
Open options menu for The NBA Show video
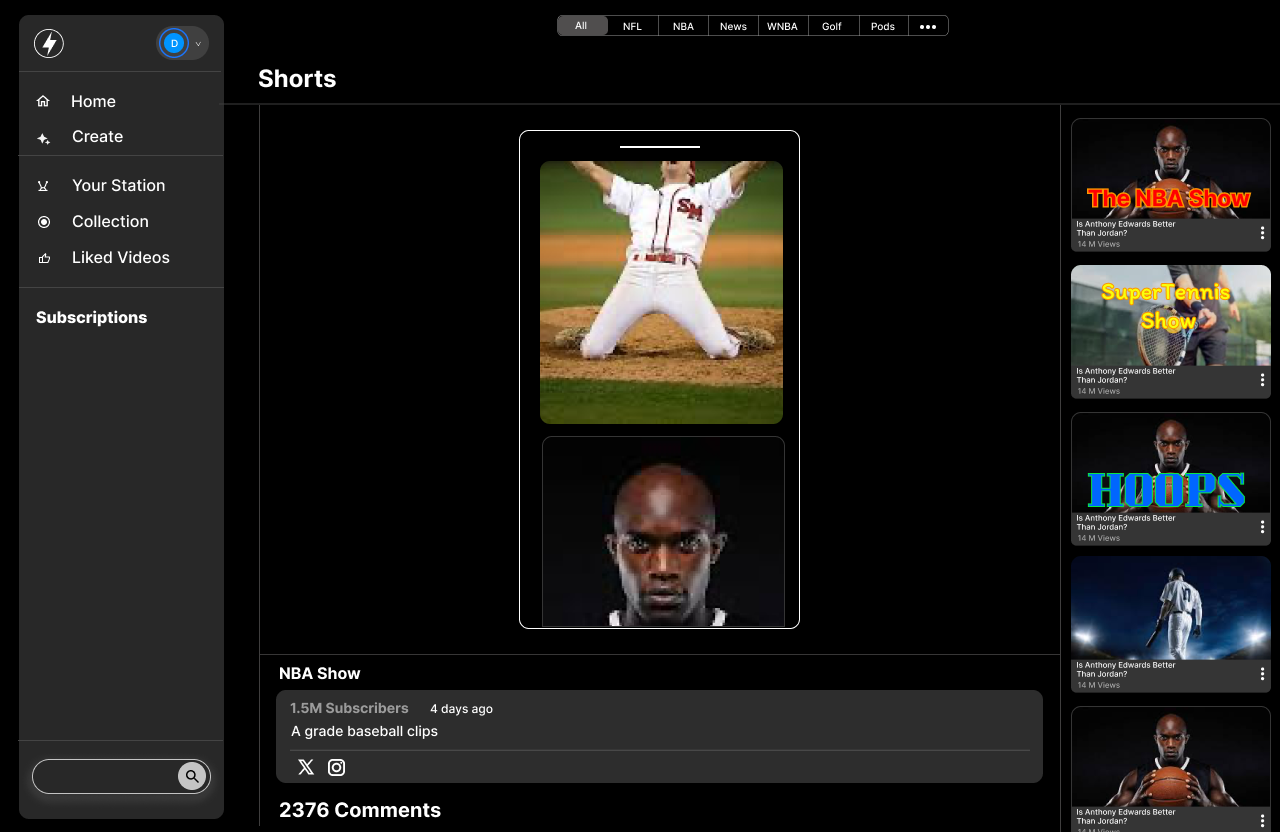point(1262,233)
